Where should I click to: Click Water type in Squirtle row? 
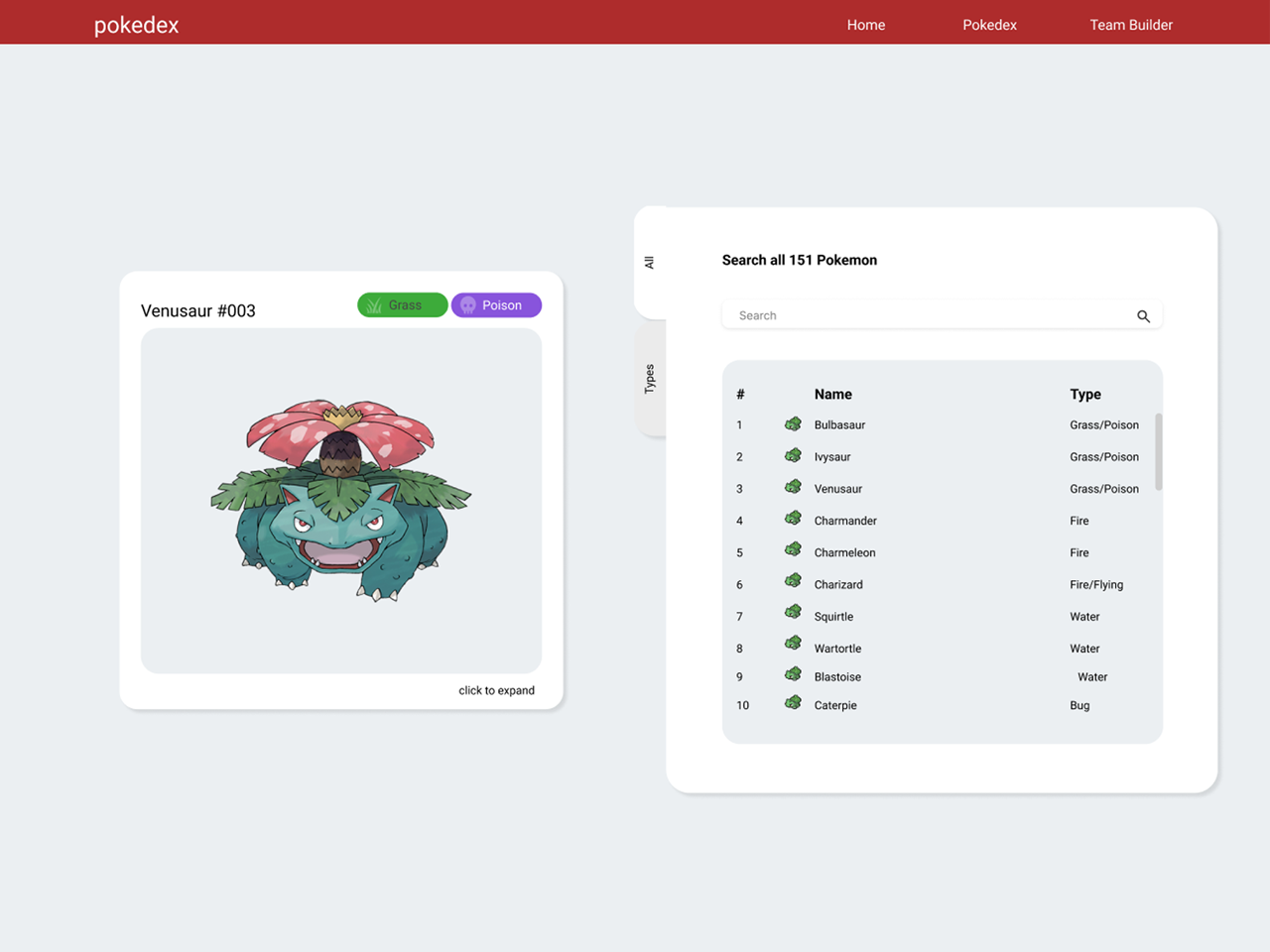1084,616
